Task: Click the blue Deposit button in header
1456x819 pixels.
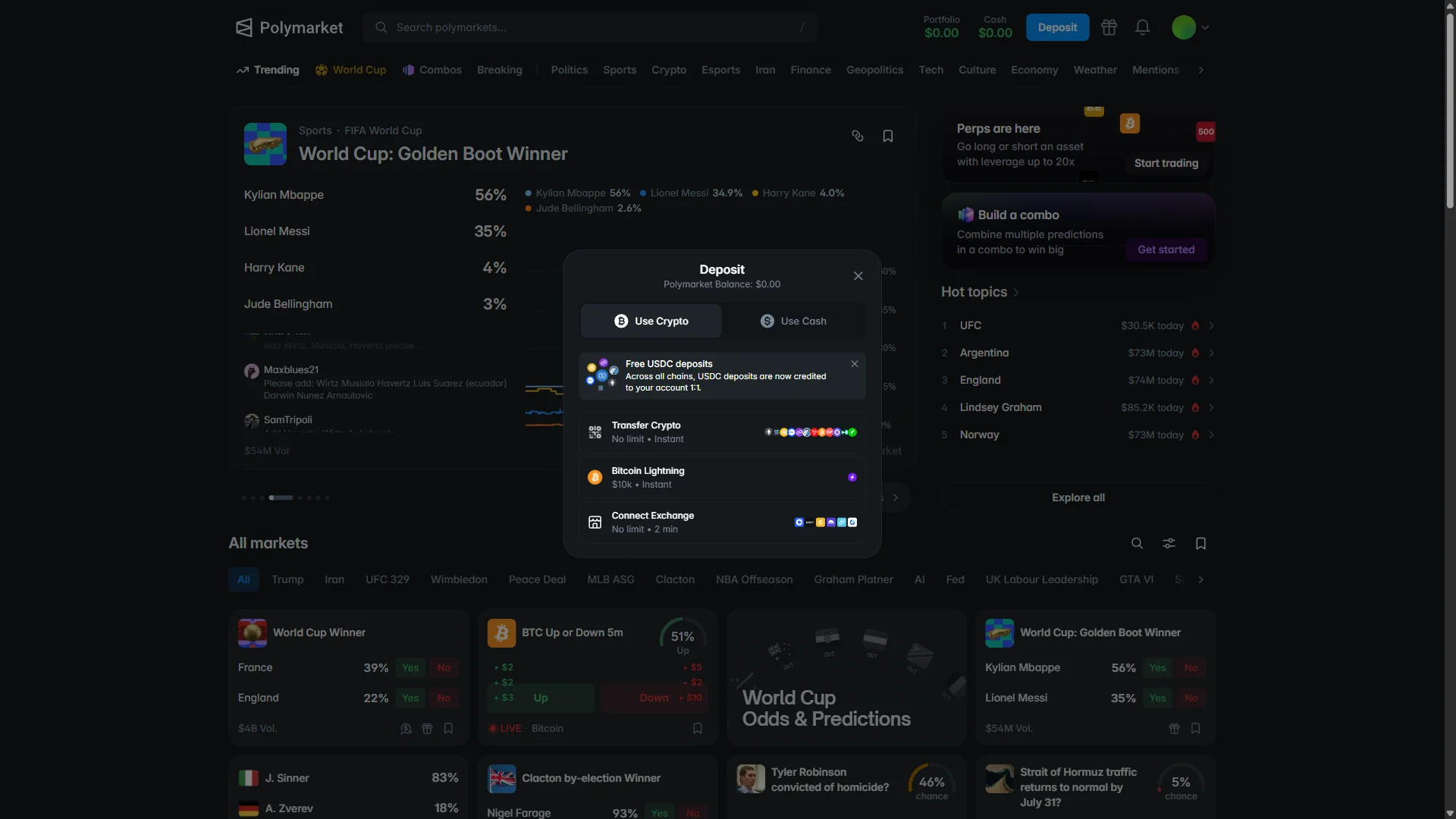Action: pyautogui.click(x=1057, y=27)
